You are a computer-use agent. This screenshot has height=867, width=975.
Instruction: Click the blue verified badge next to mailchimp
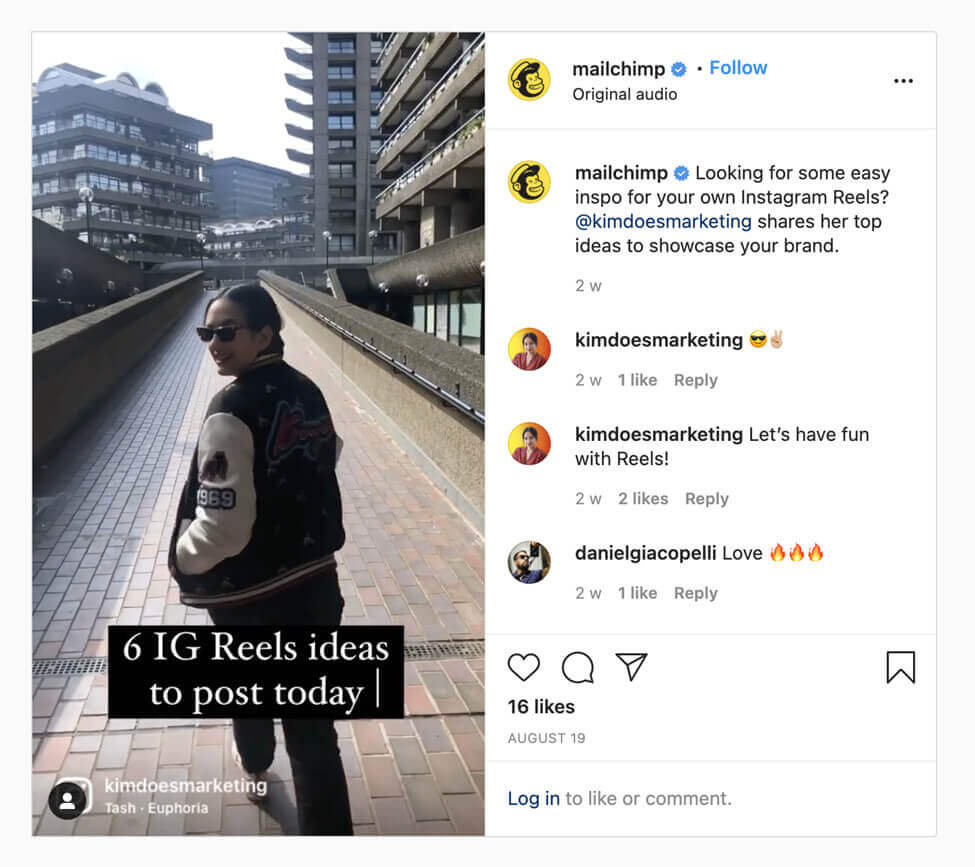tap(678, 69)
